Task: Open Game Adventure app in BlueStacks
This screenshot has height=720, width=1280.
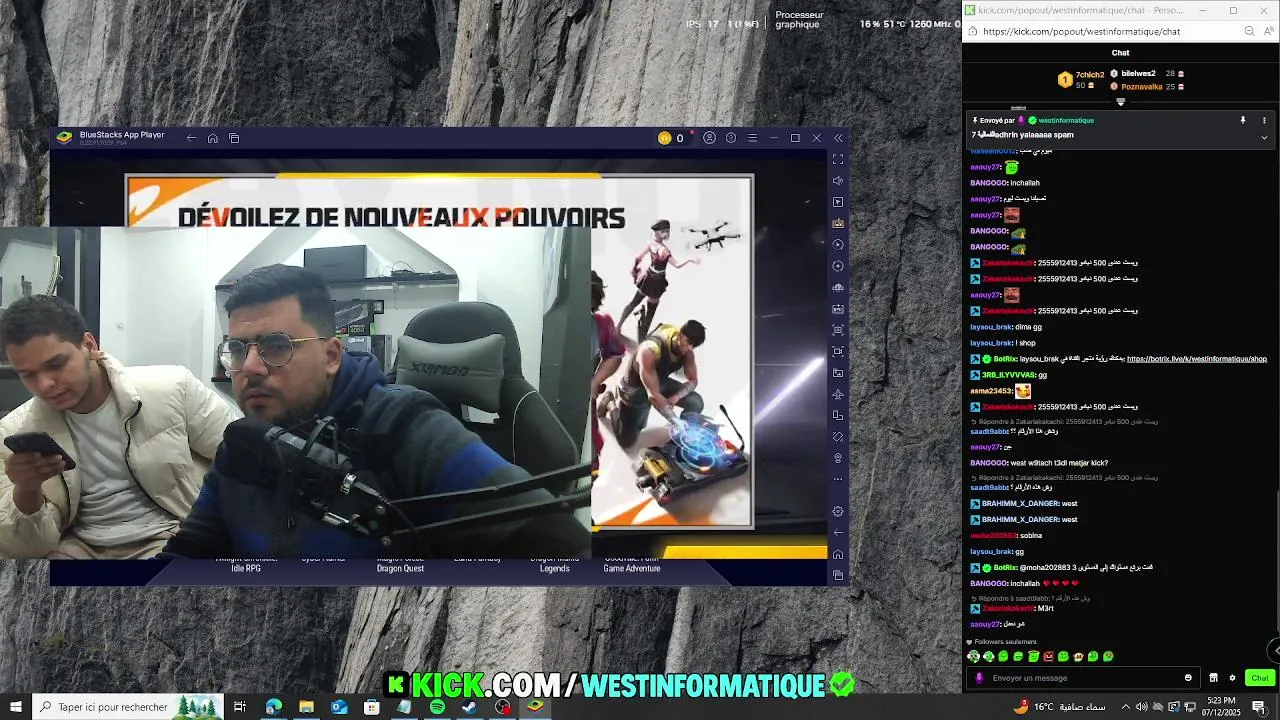Action: (632, 568)
